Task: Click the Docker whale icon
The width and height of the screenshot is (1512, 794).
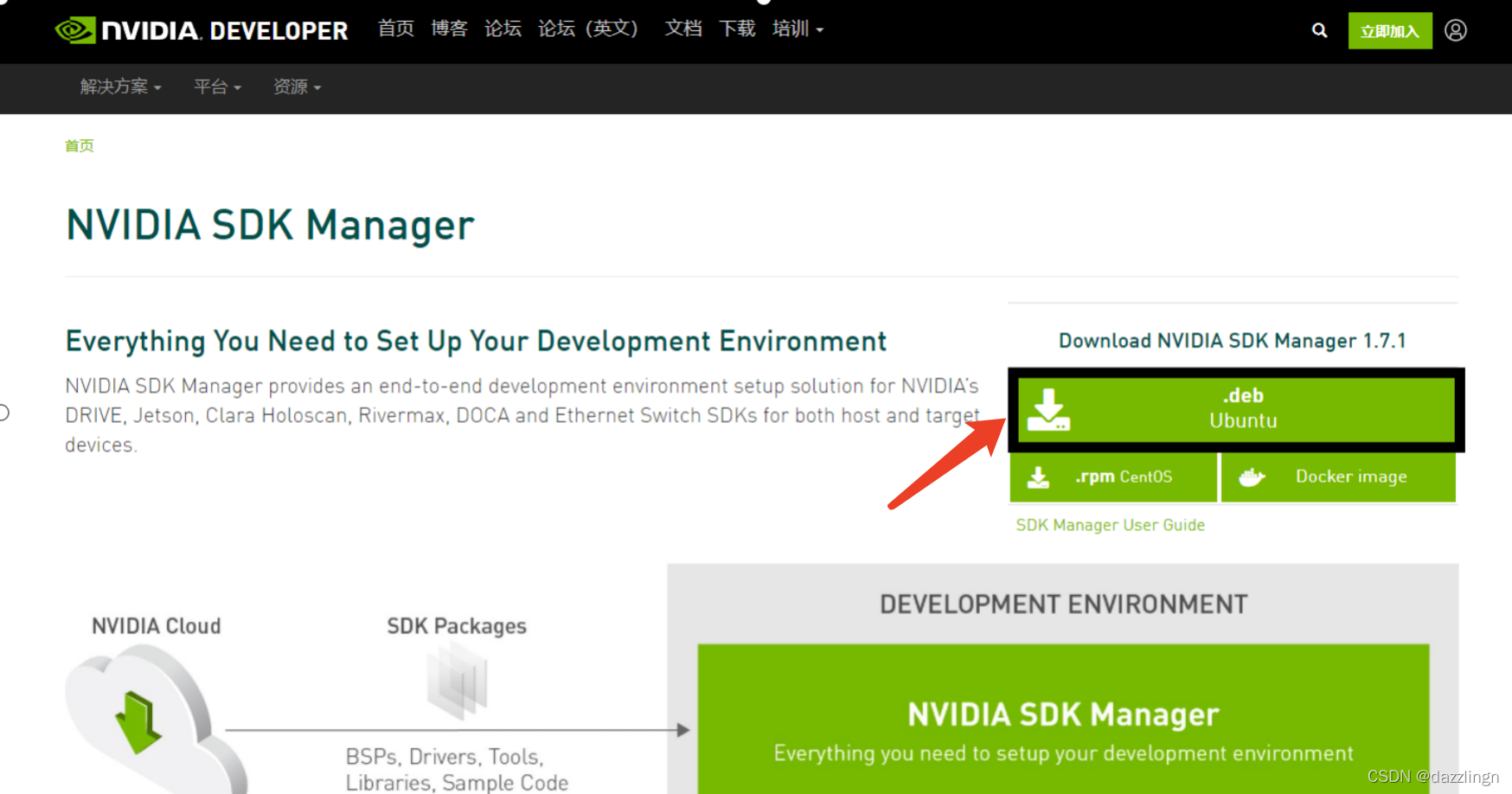Action: point(1252,477)
